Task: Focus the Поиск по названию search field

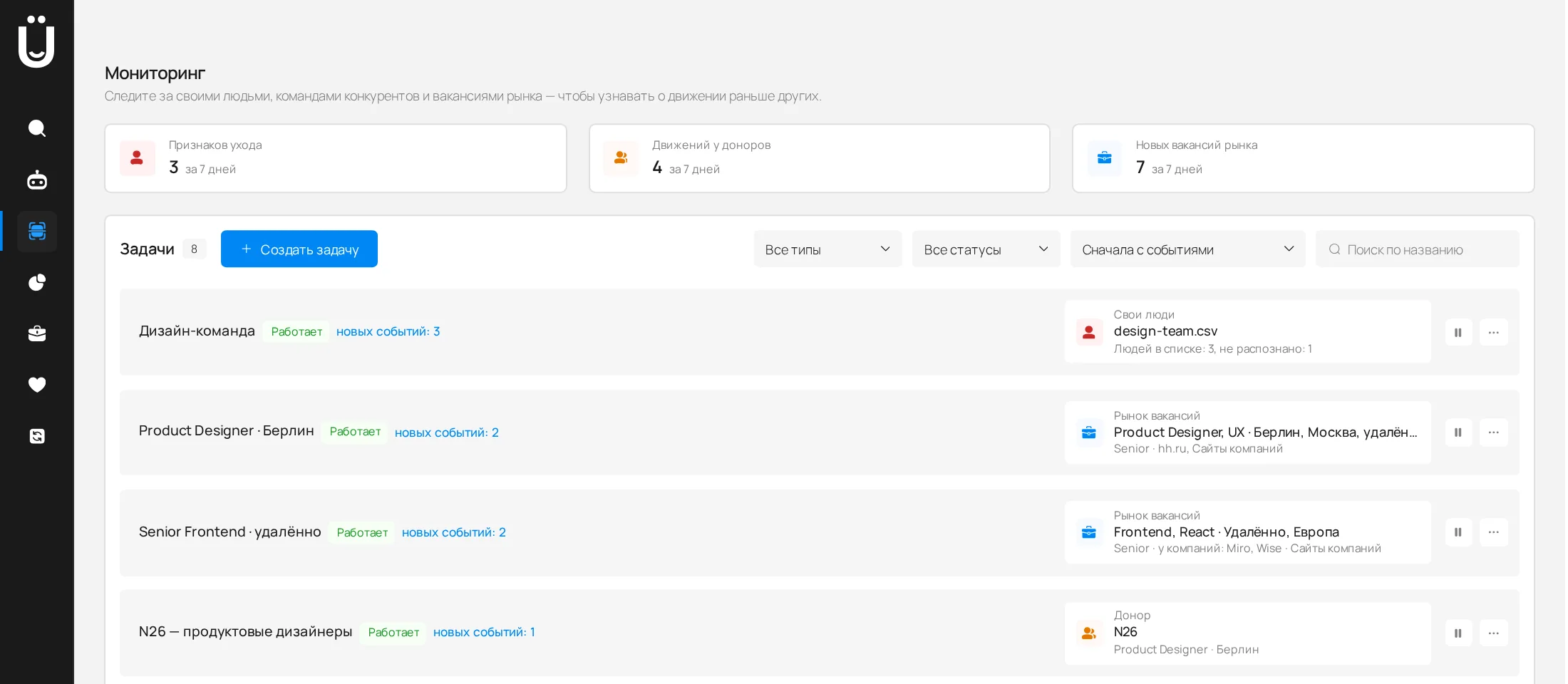Action: point(1417,249)
